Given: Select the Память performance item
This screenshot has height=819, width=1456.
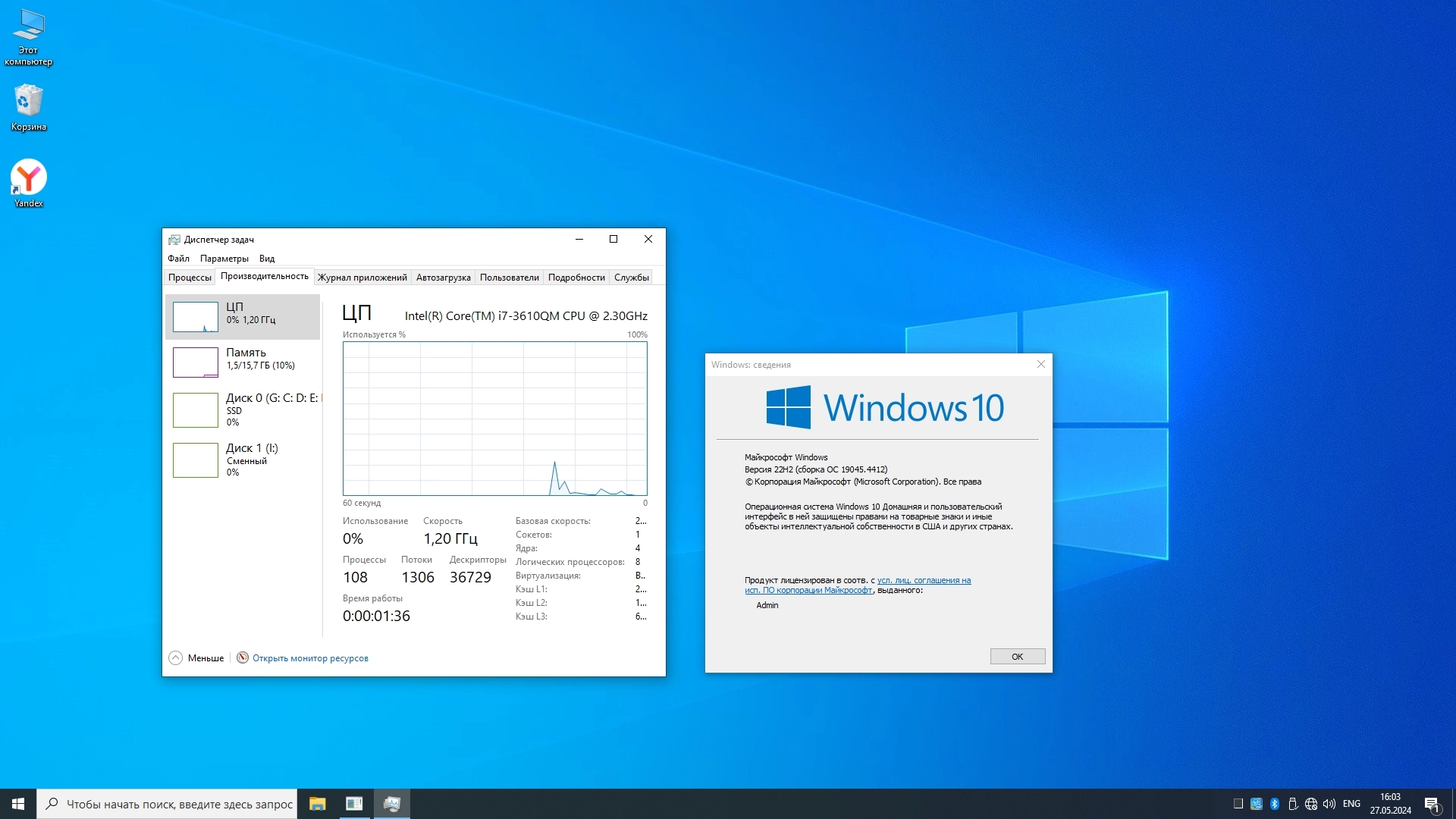Looking at the screenshot, I should tap(243, 362).
